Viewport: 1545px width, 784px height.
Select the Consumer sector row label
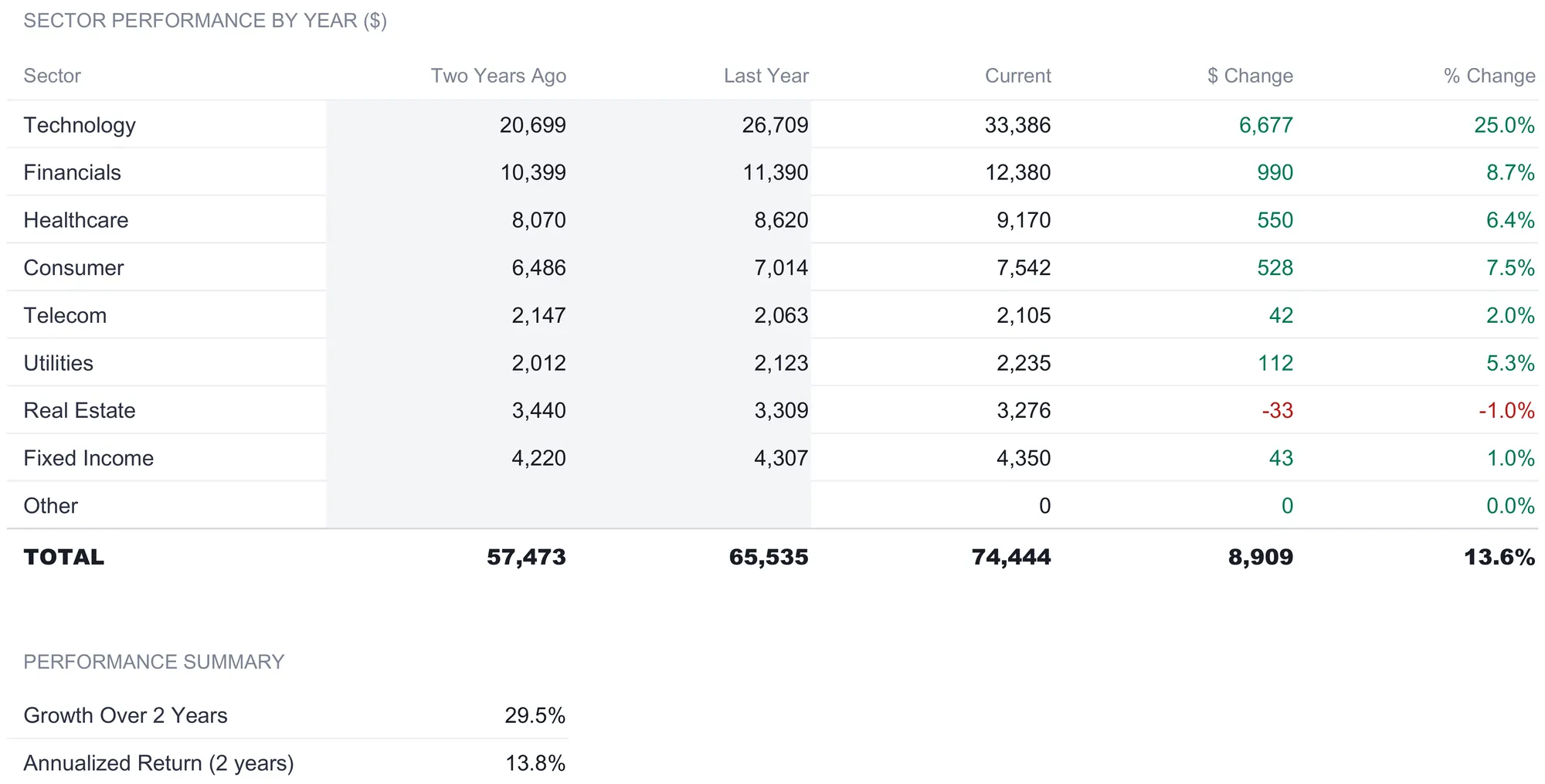click(73, 268)
